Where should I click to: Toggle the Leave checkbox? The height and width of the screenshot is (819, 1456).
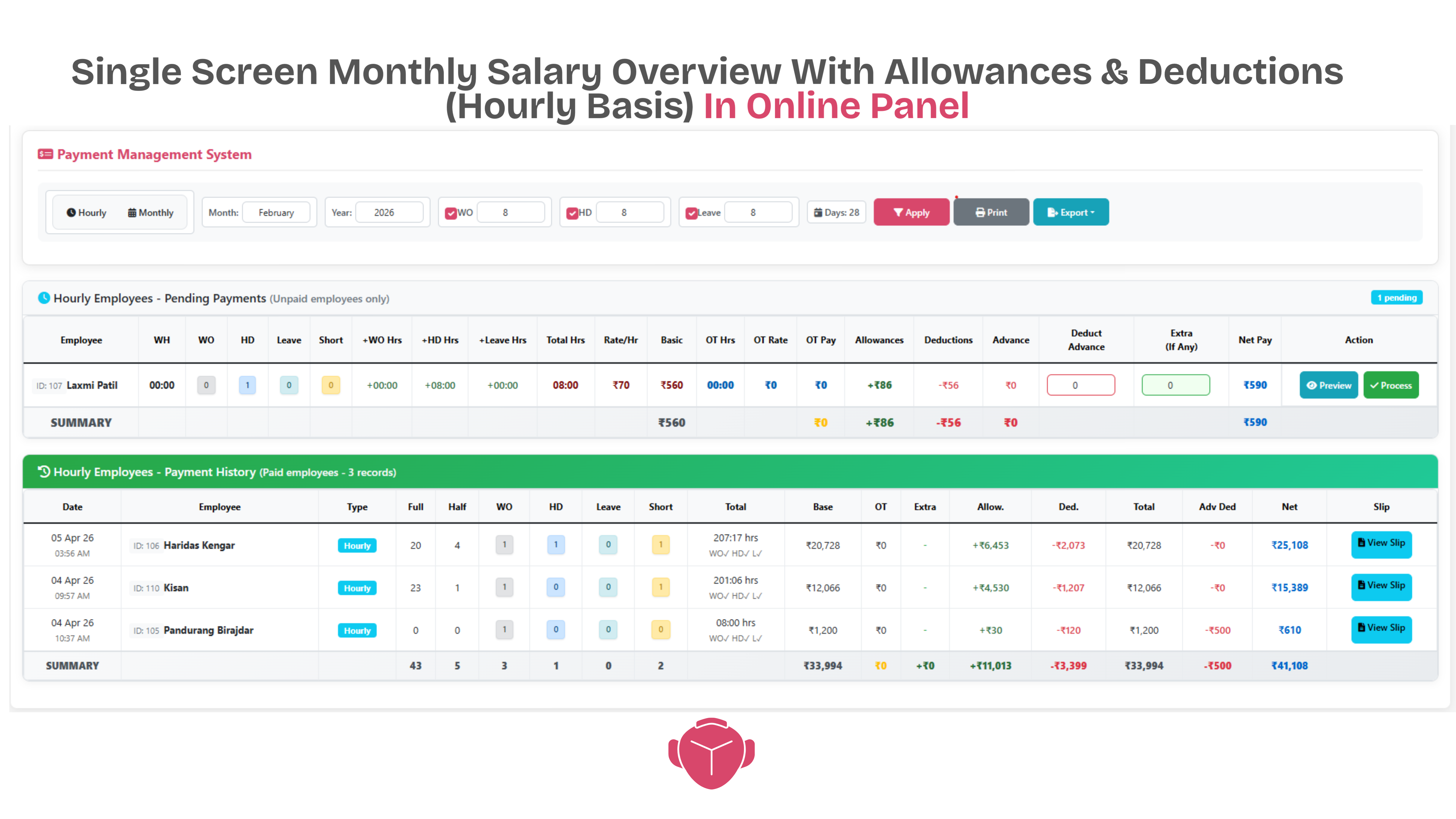691,213
